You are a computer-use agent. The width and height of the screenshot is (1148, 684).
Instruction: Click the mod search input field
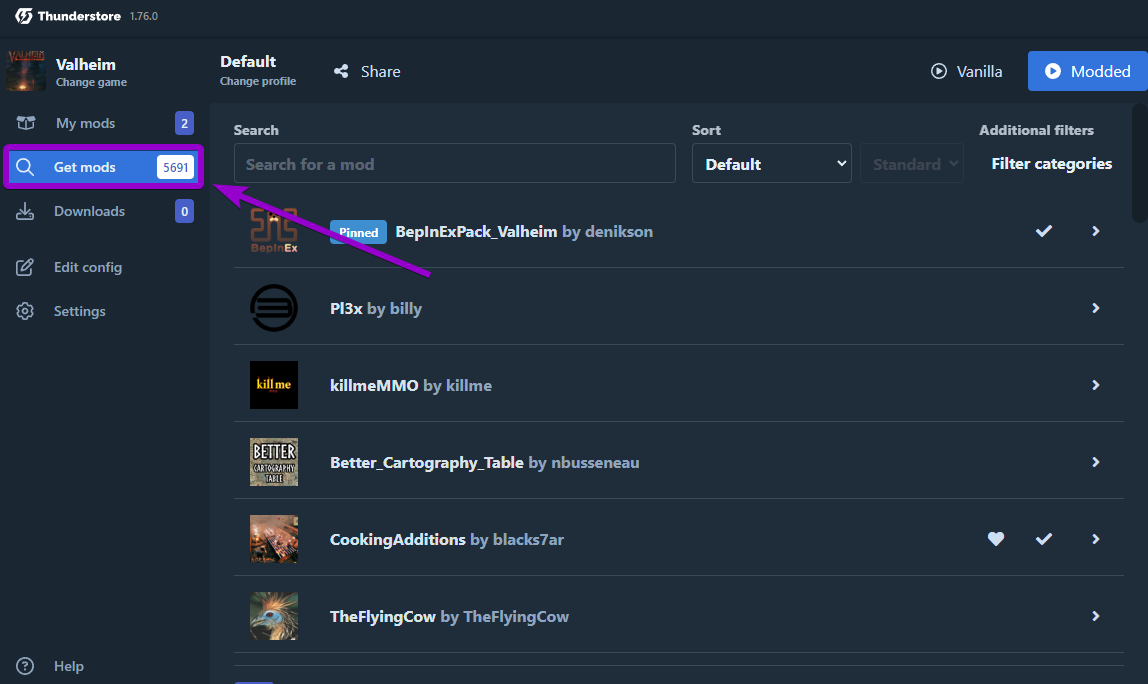(454, 163)
